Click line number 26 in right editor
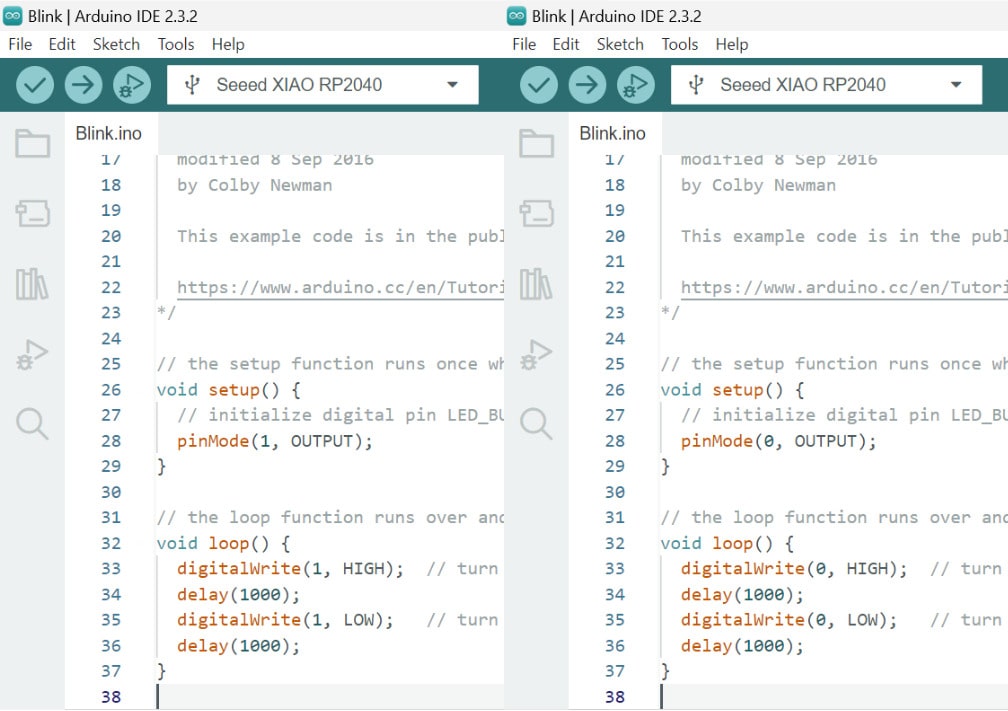Image resolution: width=1008 pixels, height=711 pixels. click(x=615, y=390)
